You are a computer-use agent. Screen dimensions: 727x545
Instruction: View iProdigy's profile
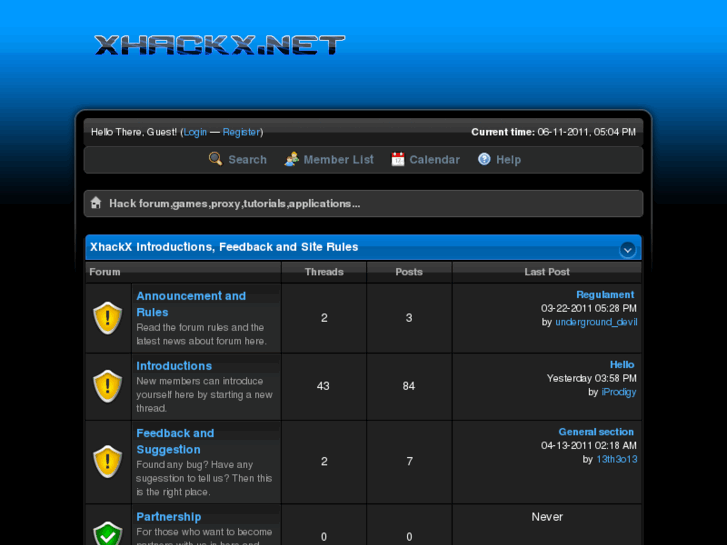click(619, 392)
